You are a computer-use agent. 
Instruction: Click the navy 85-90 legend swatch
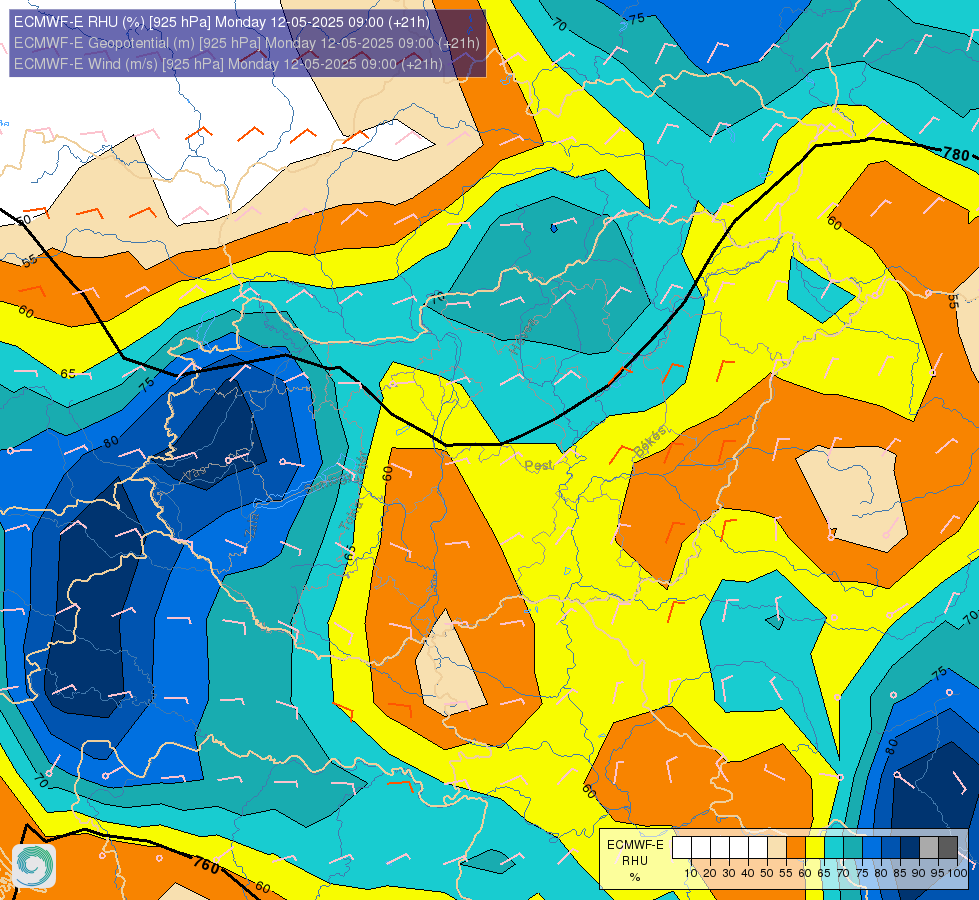pos(910,848)
